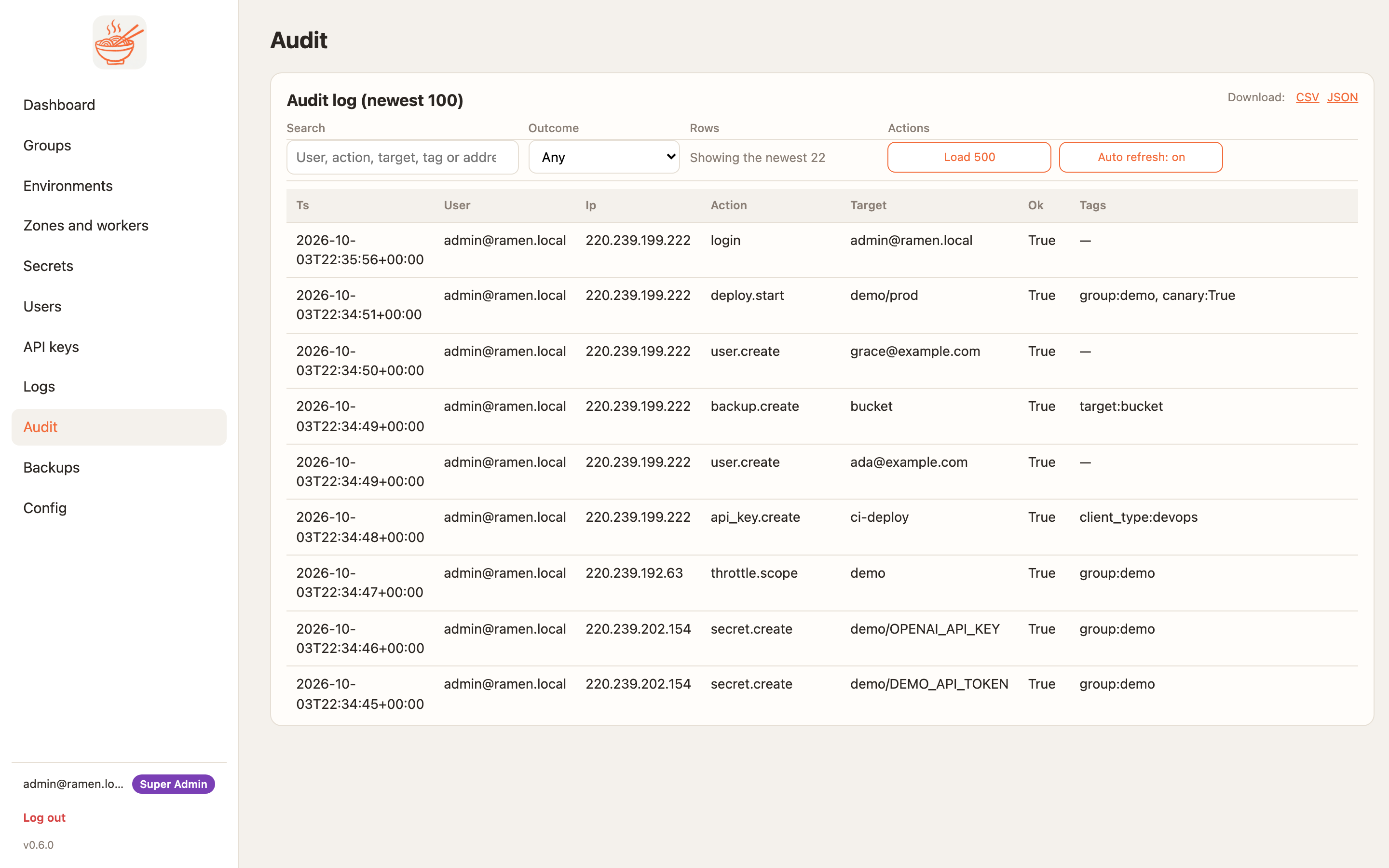
Task: Open the Secrets page
Action: [x=48, y=266]
